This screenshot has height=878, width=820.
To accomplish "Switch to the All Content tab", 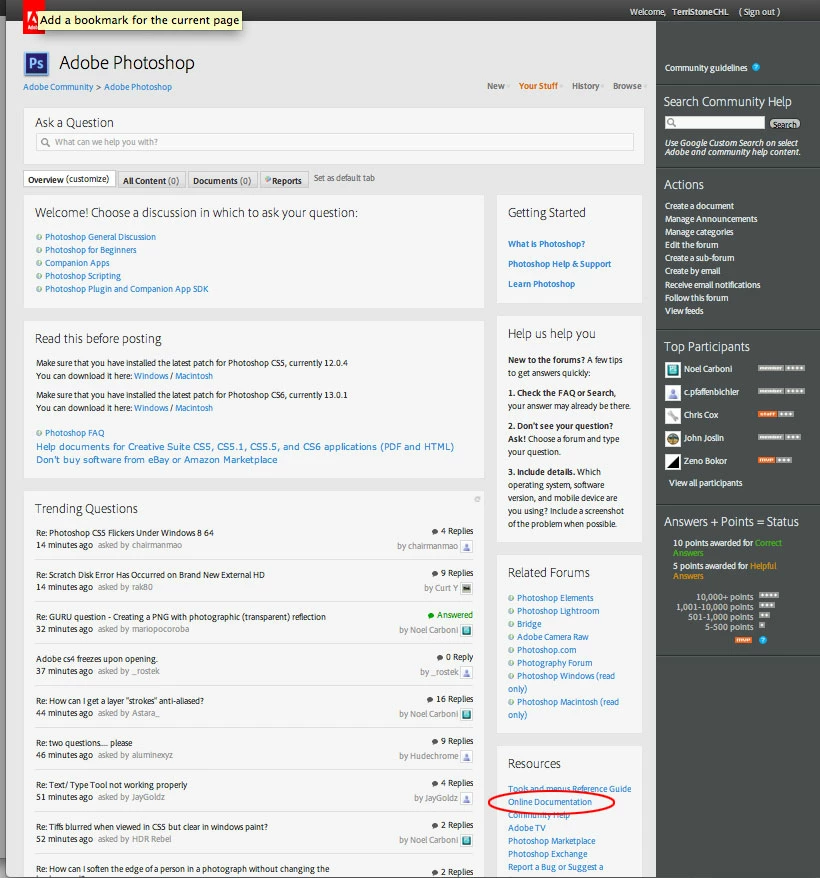I will pos(151,180).
